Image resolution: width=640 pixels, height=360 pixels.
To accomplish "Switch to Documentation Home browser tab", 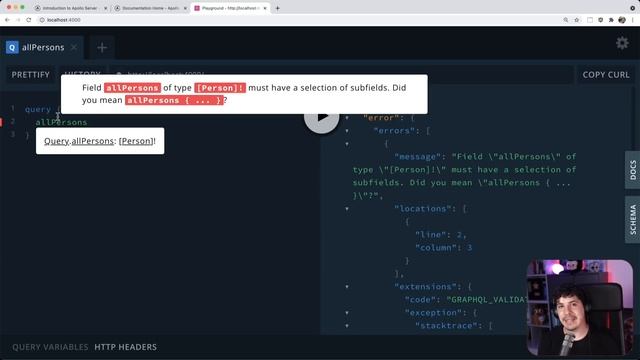I will (151, 8).
